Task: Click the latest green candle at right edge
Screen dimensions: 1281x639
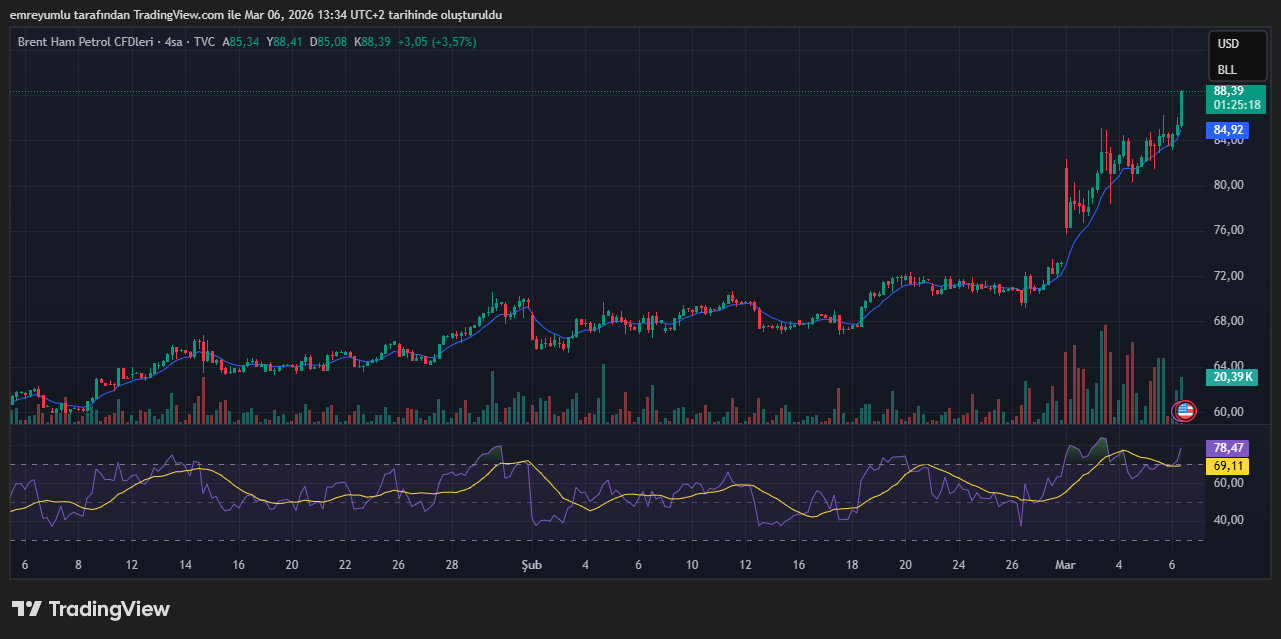Action: coord(1181,105)
